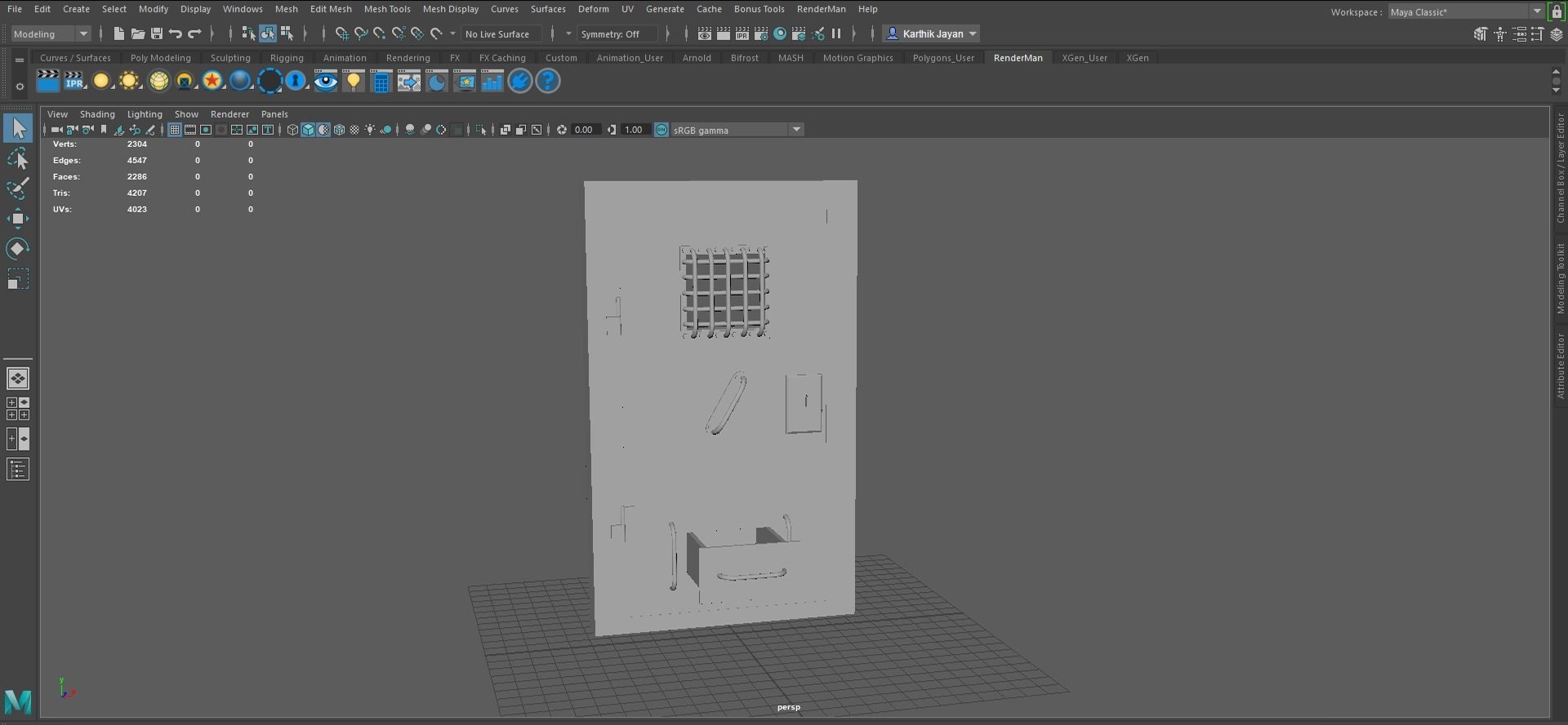Open the sRGB gamma view transform dropdown

click(737, 130)
